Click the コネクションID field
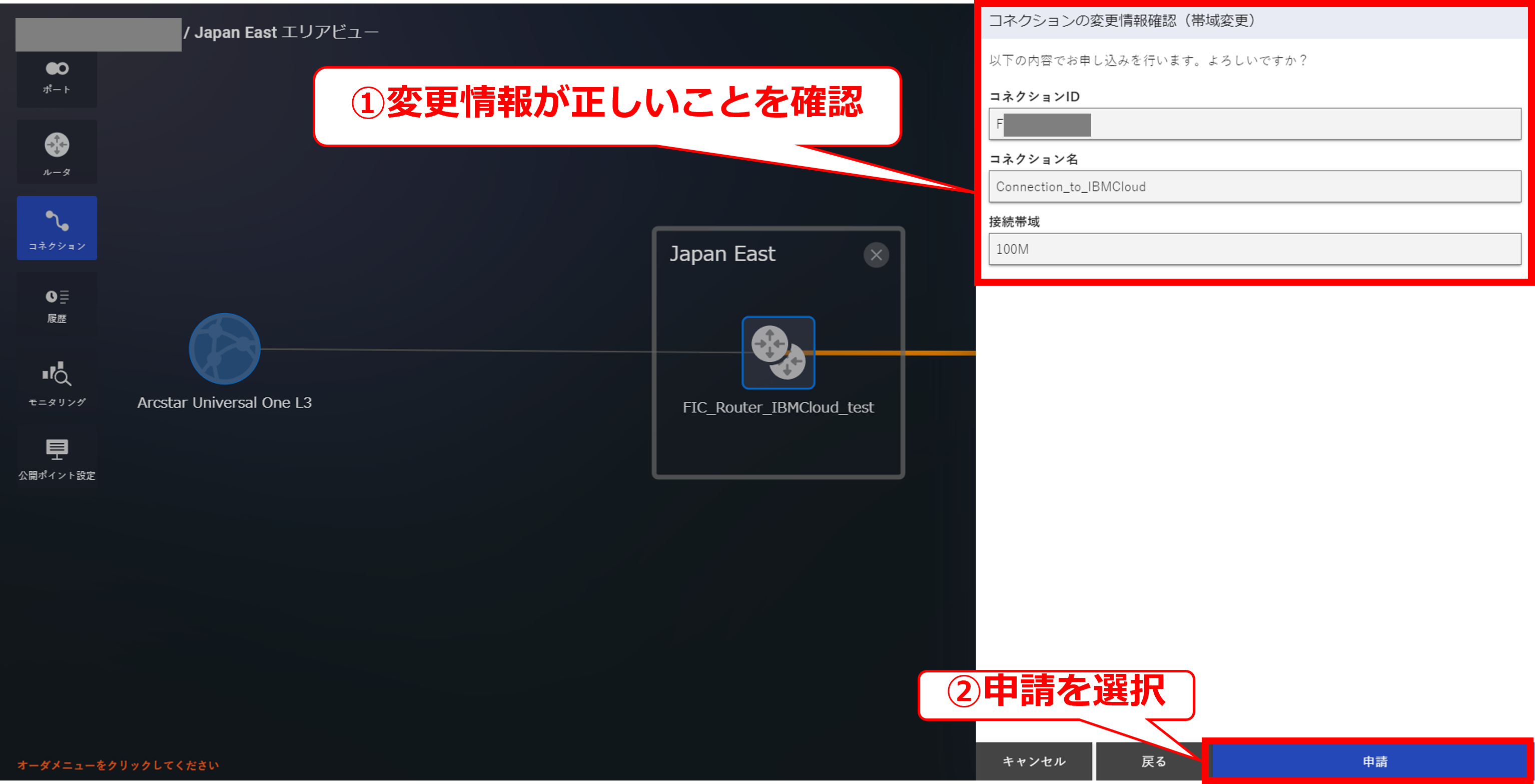Image resolution: width=1535 pixels, height=784 pixels. pos(1254,125)
